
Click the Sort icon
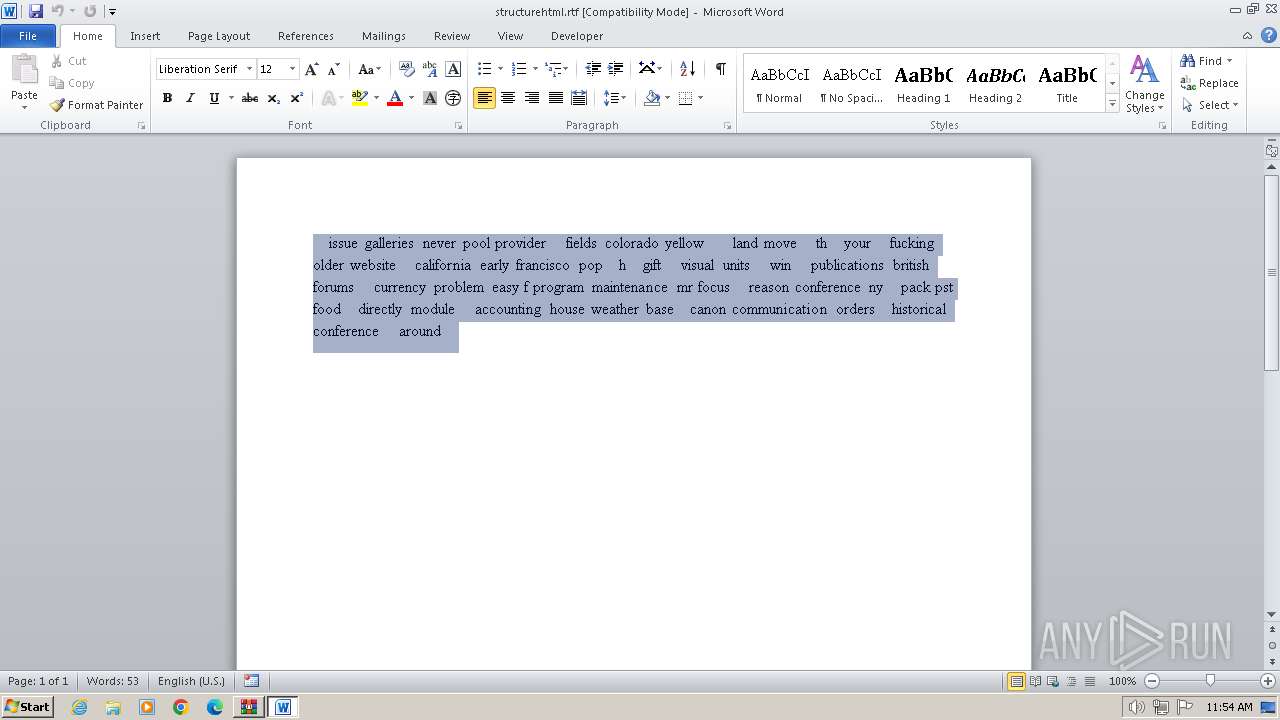click(687, 69)
